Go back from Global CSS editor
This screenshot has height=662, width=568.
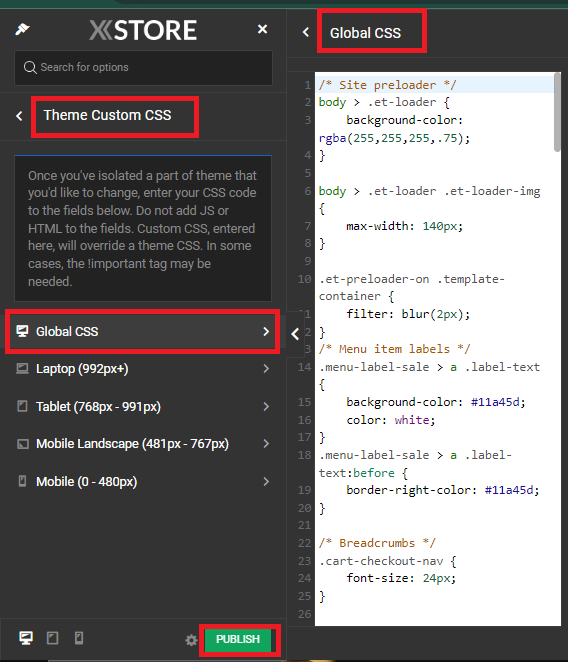point(306,32)
